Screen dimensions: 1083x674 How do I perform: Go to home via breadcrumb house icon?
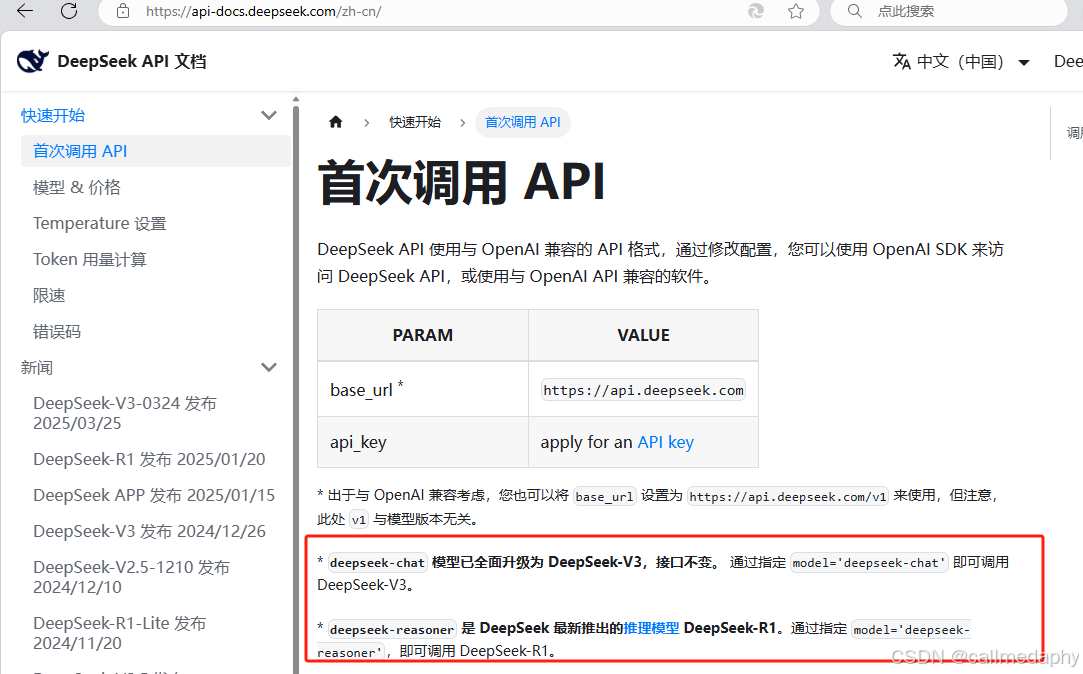pos(336,122)
